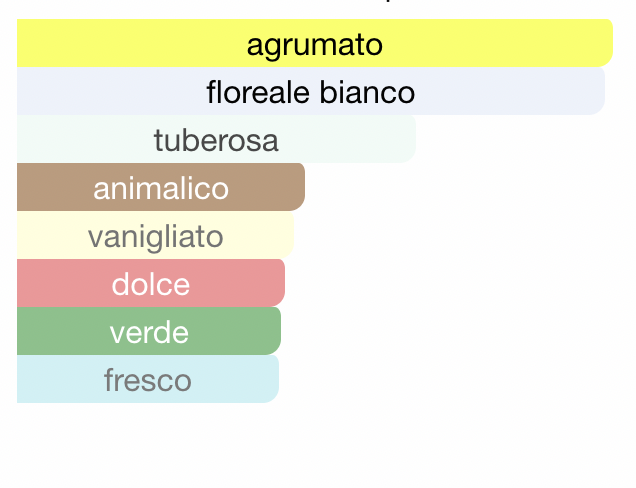Click right rounded end of agrumato bar
Image resolution: width=636 pixels, height=488 pixels.
(x=604, y=43)
